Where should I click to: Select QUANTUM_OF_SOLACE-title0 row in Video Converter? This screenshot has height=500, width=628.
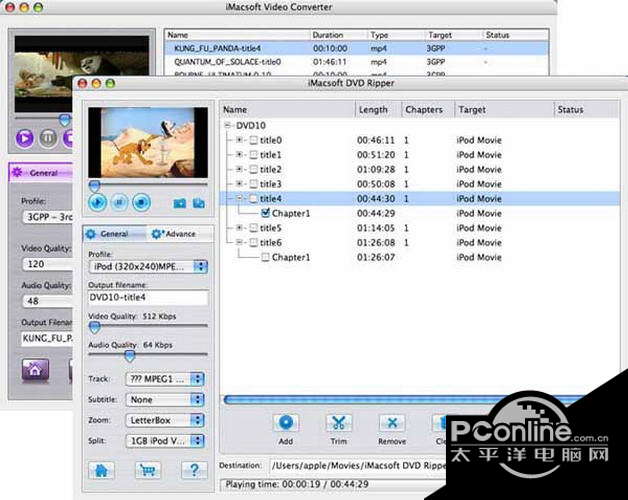click(356, 62)
